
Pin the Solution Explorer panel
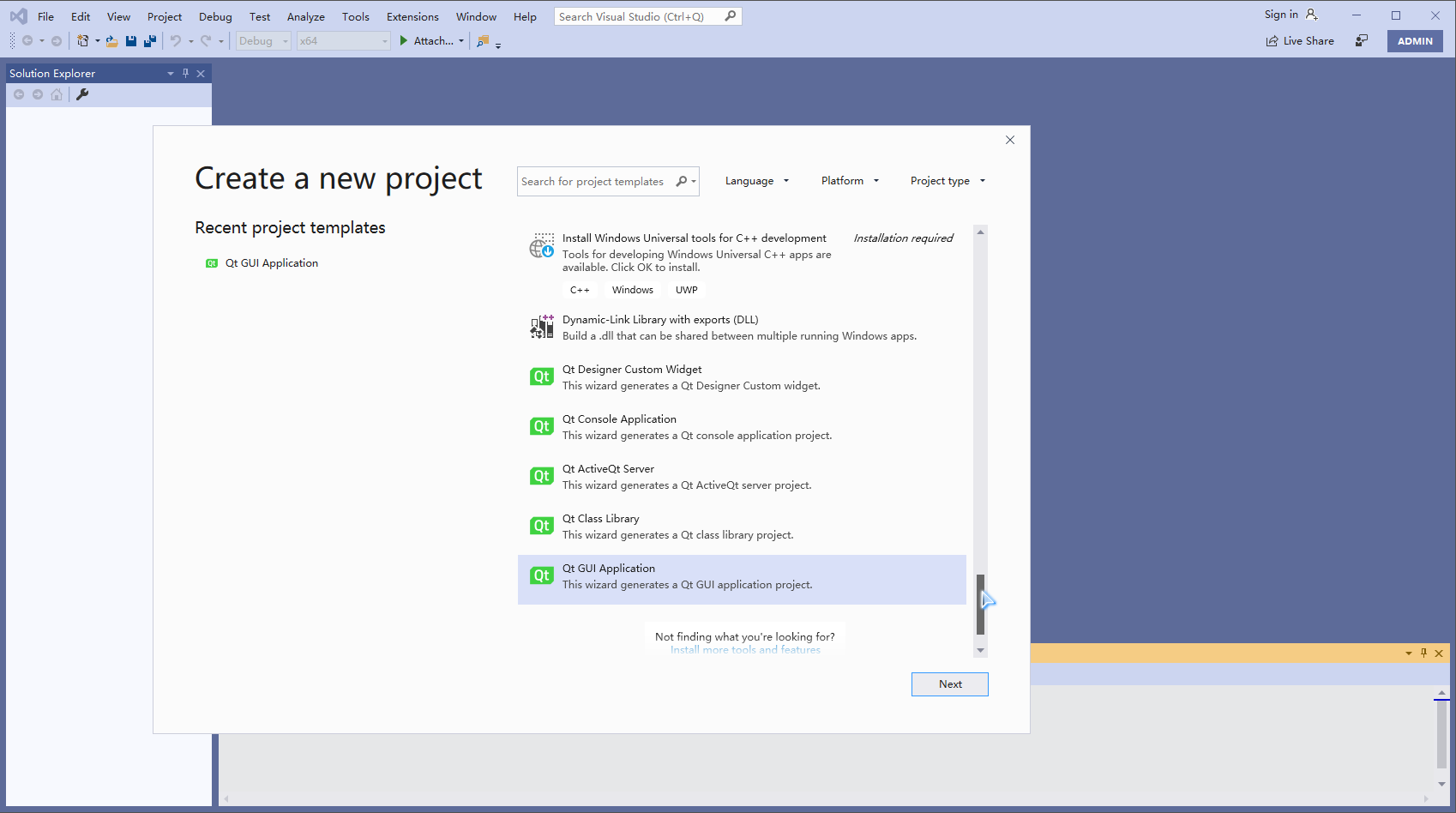tap(185, 73)
